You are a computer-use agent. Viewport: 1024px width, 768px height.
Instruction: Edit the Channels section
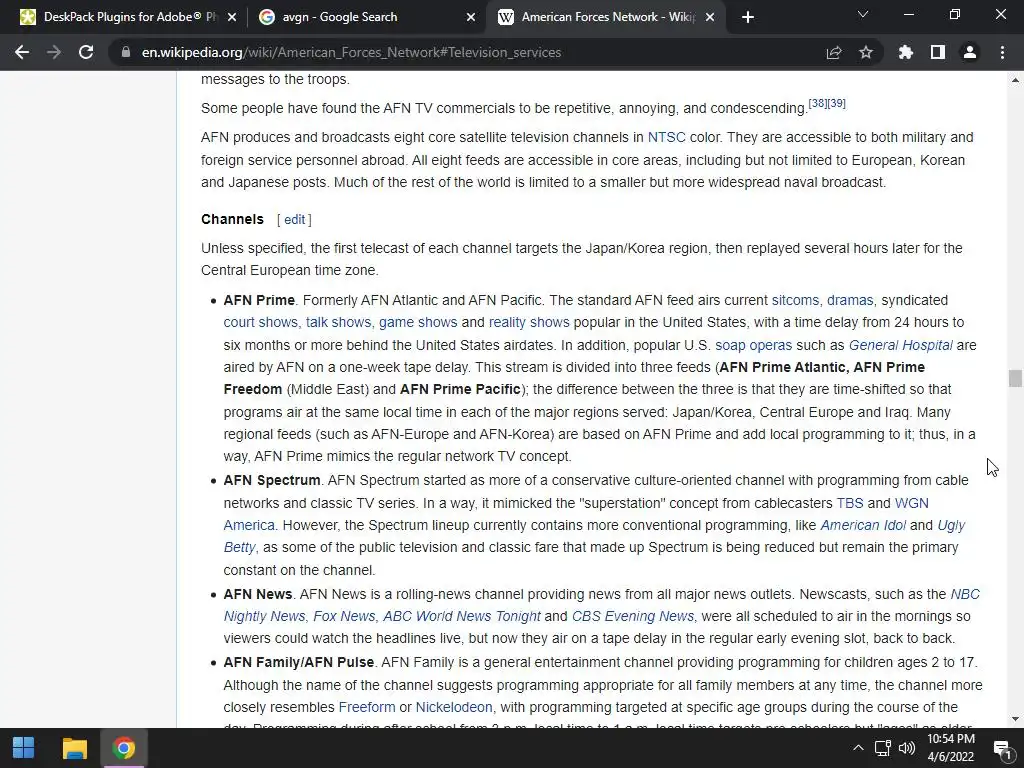(295, 219)
